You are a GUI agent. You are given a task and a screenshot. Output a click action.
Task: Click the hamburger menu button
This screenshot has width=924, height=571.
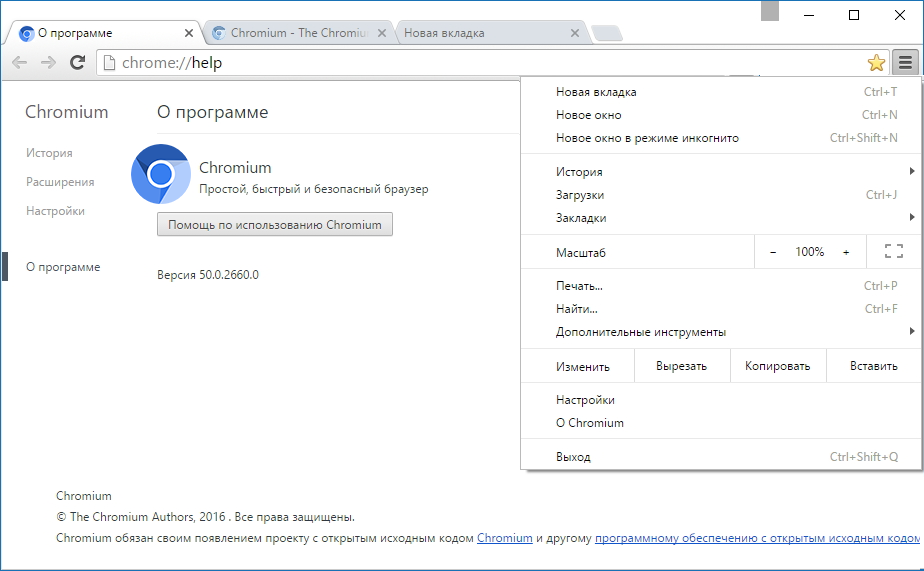click(905, 62)
